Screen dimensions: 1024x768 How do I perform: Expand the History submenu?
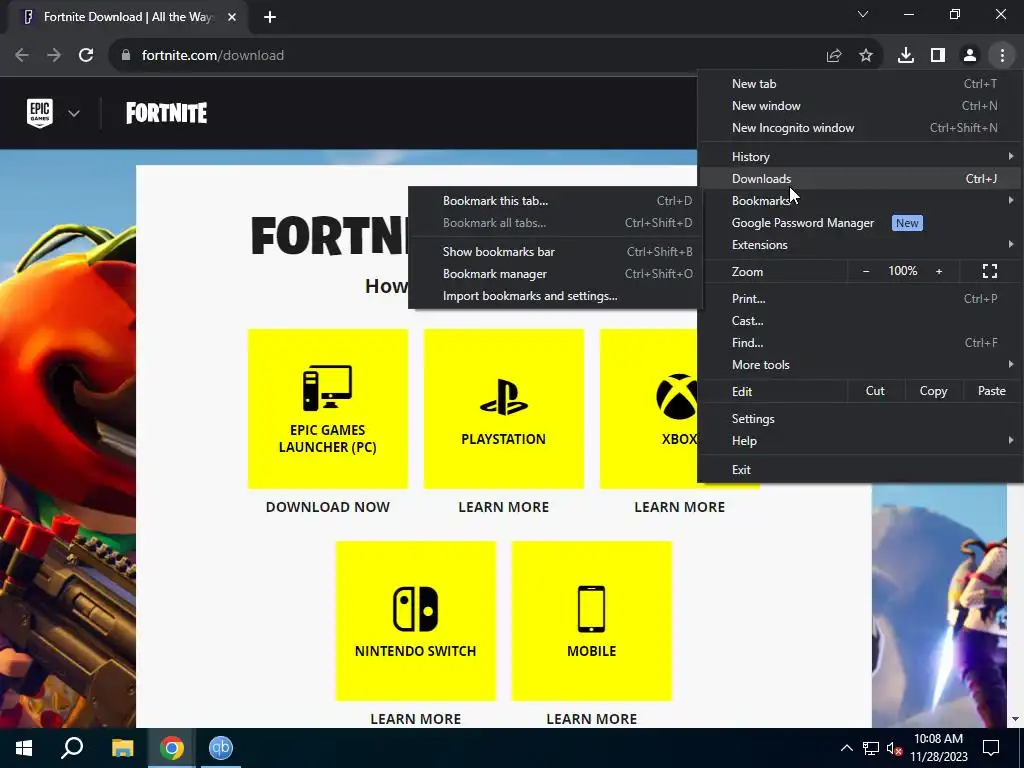[x=861, y=157]
